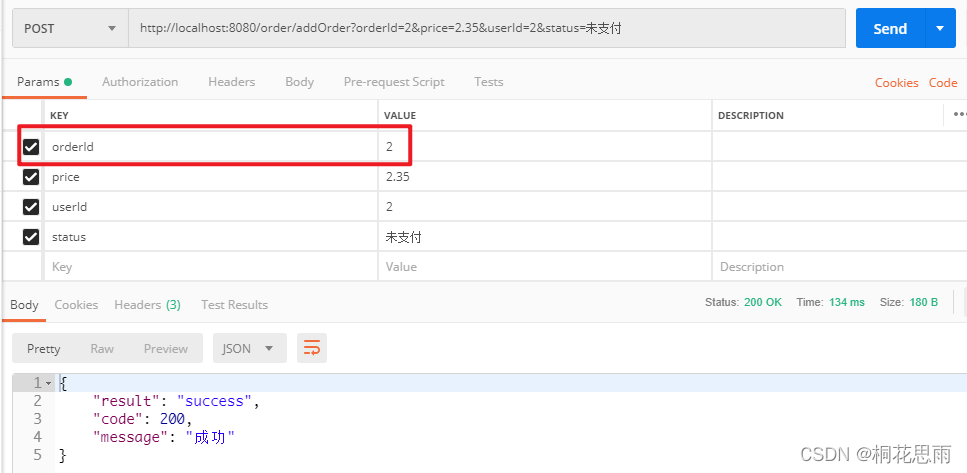Uncheck the orderId parameter checkbox

[31, 147]
